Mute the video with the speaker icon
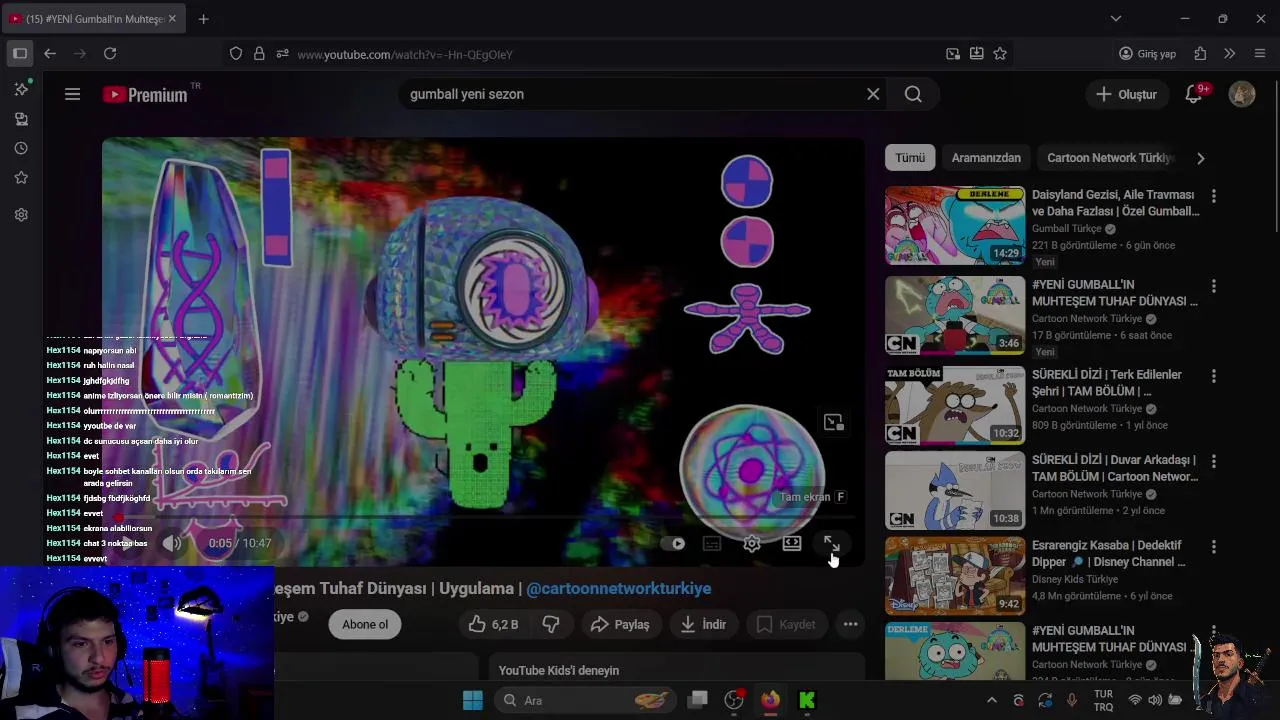The height and width of the screenshot is (720, 1280). pyautogui.click(x=172, y=543)
